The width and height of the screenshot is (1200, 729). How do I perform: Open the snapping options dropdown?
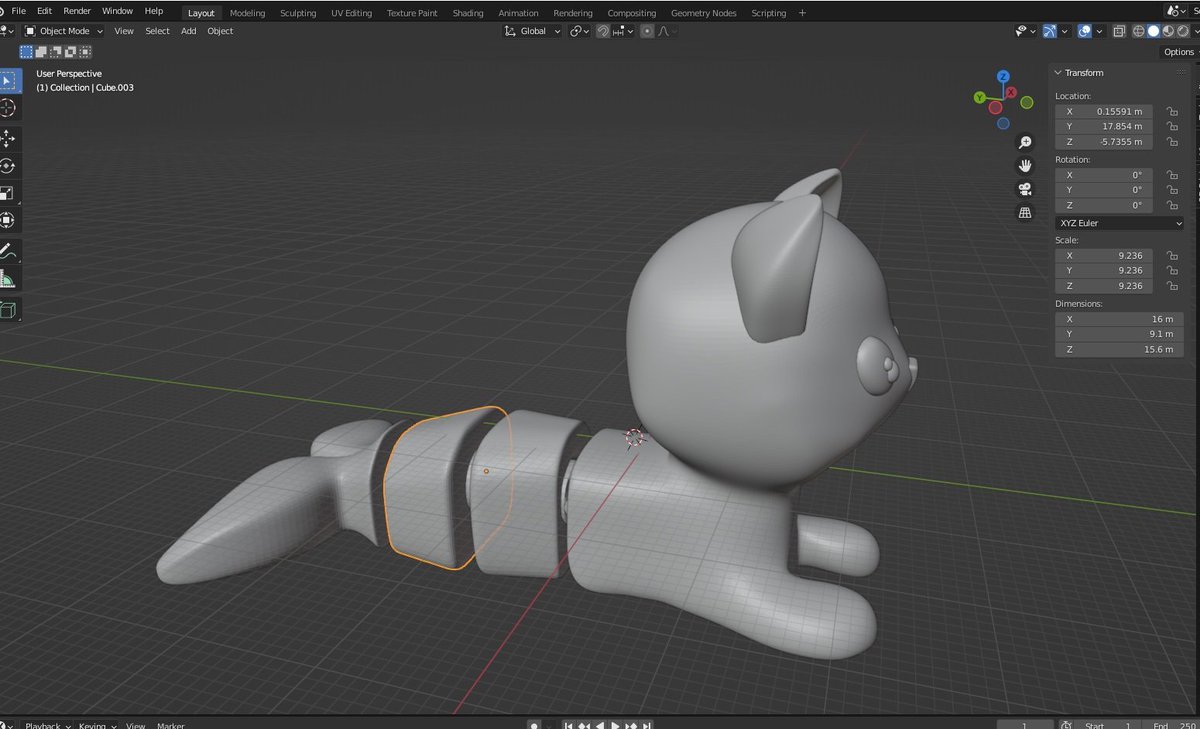click(x=624, y=31)
